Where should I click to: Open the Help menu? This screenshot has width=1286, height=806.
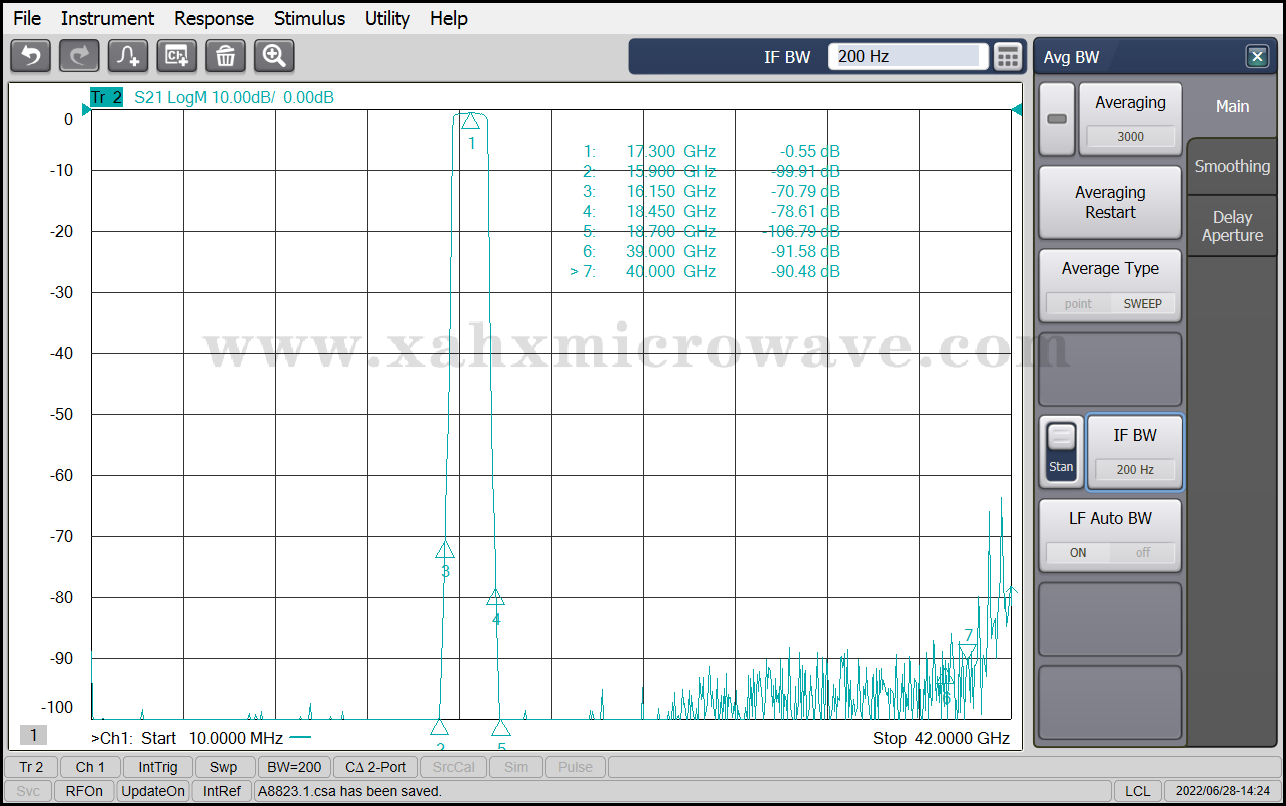tap(449, 18)
